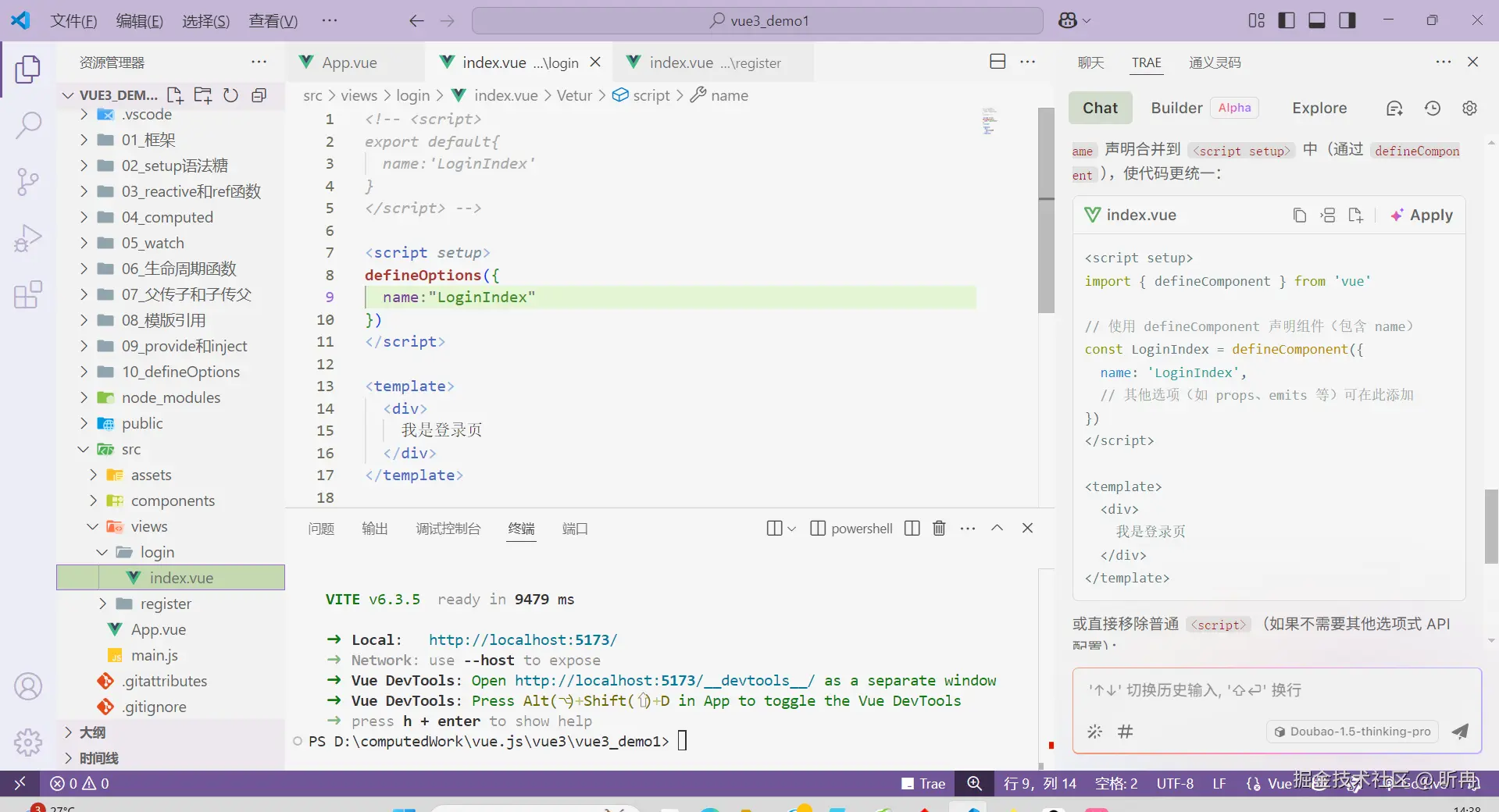
Task: Open the Source Control view
Action: [x=28, y=181]
